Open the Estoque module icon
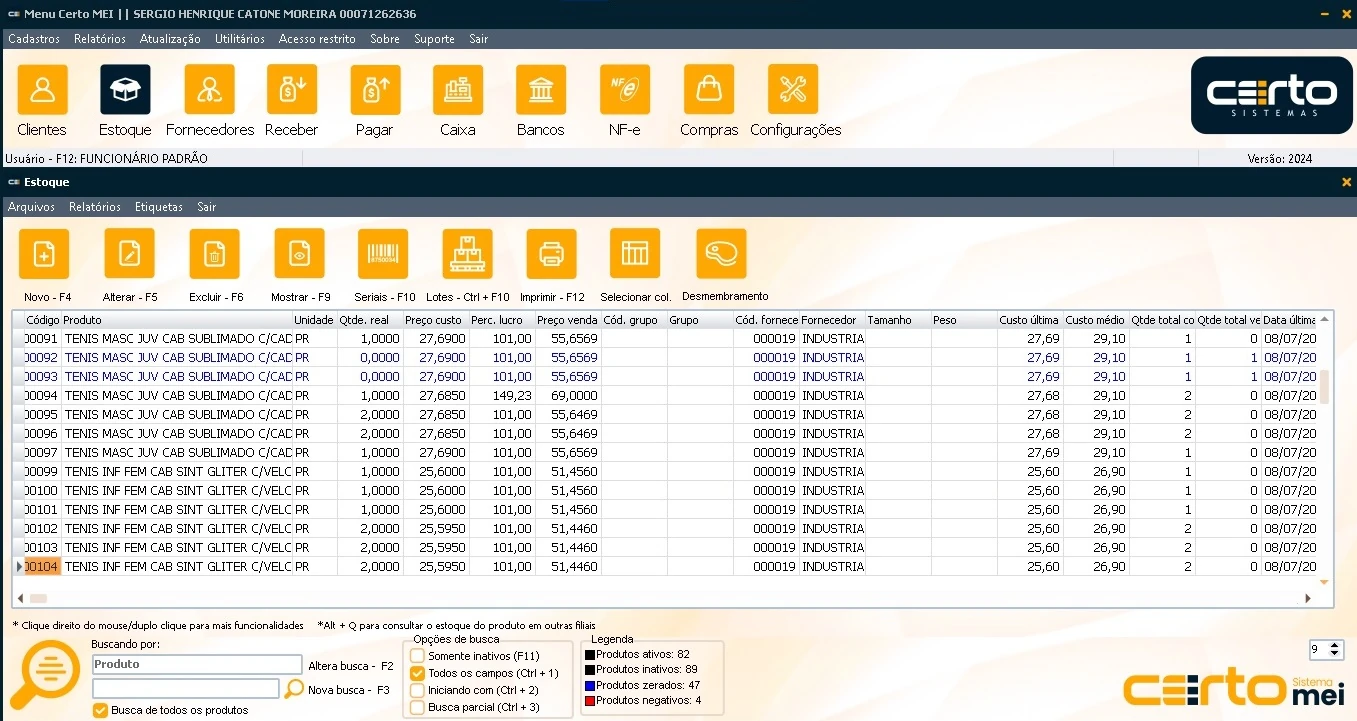The height and width of the screenshot is (721, 1357). 126,90
